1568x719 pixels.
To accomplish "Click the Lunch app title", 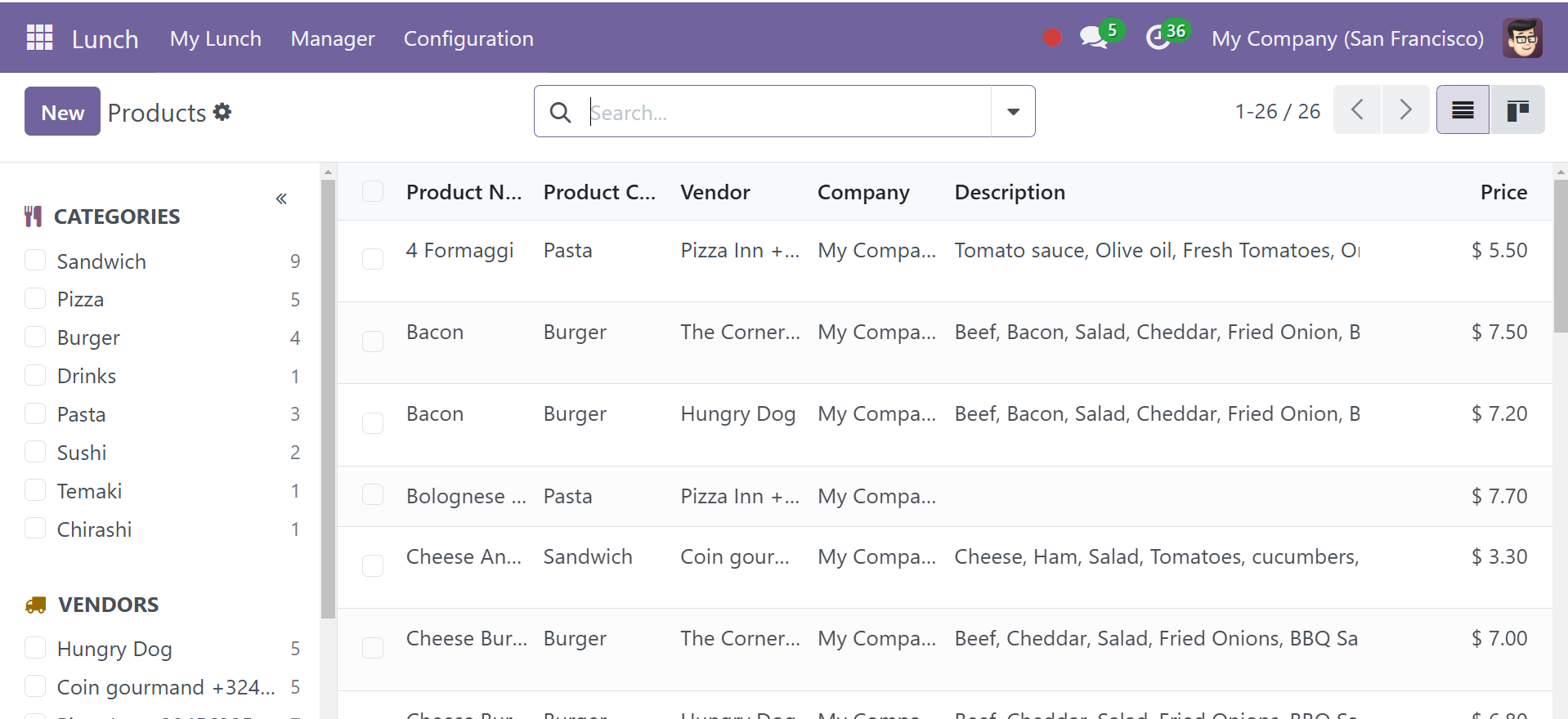I will click(105, 38).
